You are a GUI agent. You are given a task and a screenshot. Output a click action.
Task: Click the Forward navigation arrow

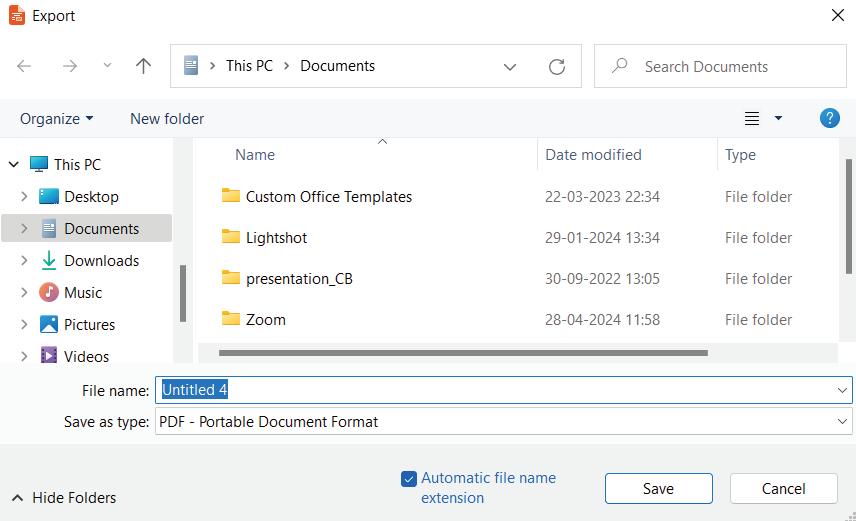pos(70,66)
